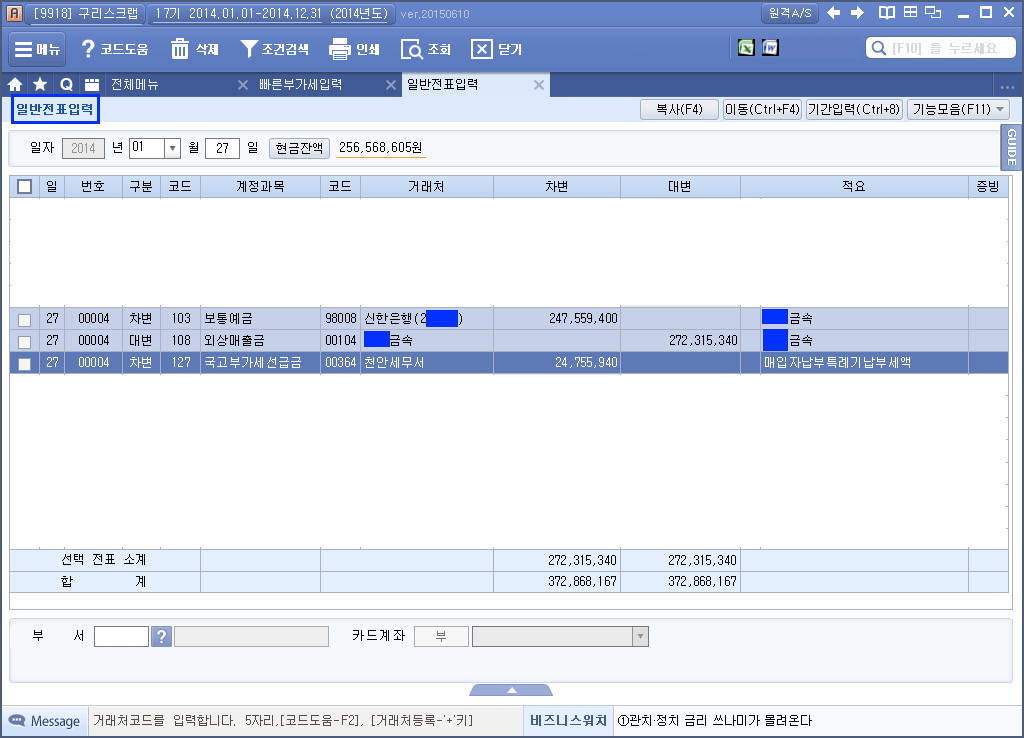The image size is (1024, 738).
Task: Click the 272,315,340 credit cell in 외상매출금 row
Action: [680, 340]
